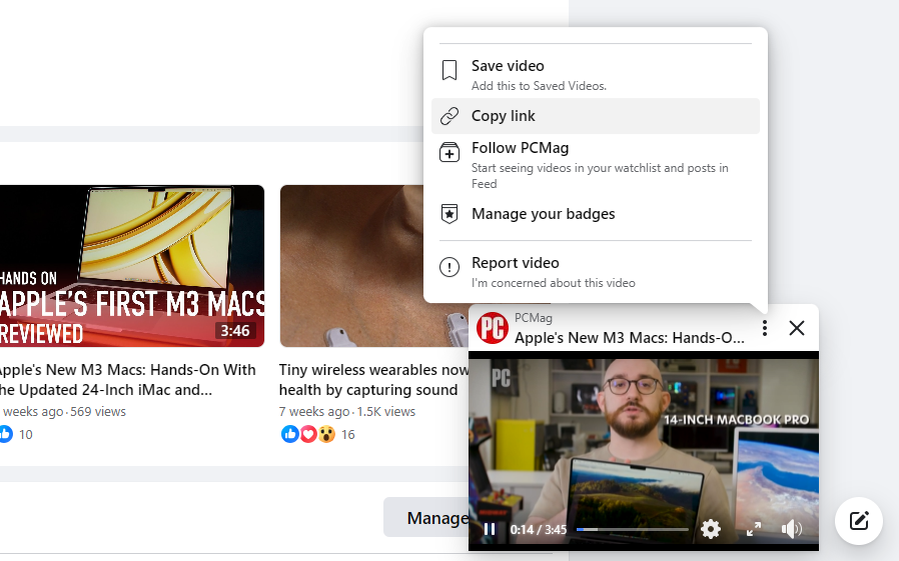This screenshot has height=561, width=899.
Task: Open the three-dot options on mini player
Action: 765,328
